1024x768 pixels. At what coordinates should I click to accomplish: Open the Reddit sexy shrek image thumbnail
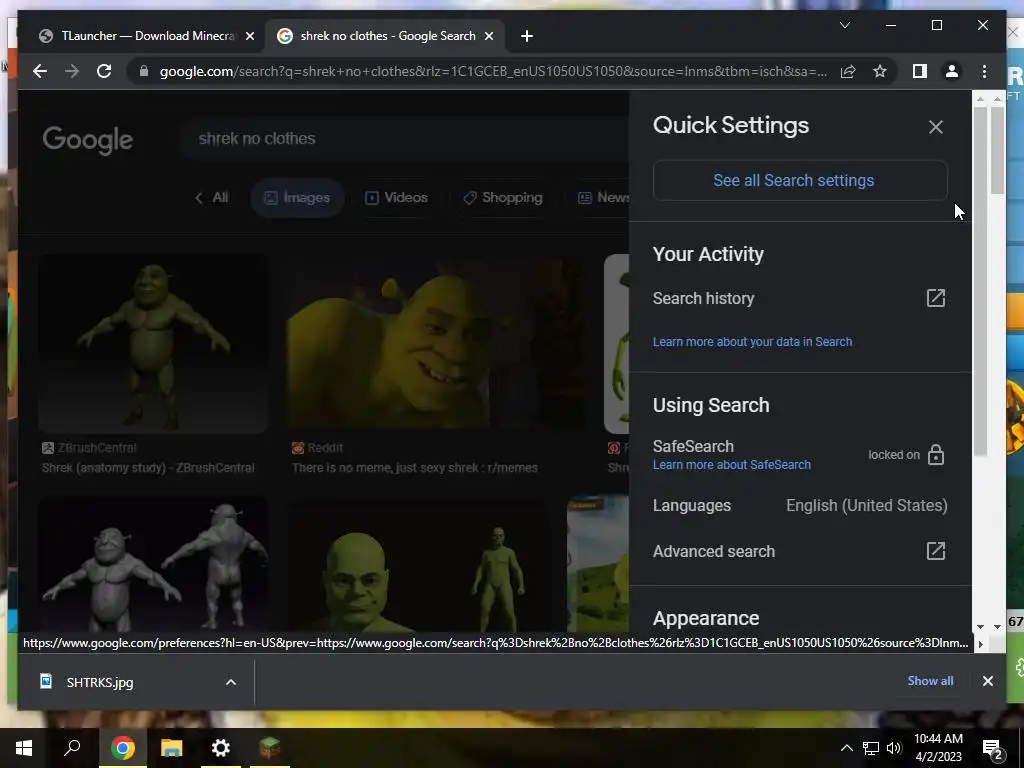click(x=436, y=344)
